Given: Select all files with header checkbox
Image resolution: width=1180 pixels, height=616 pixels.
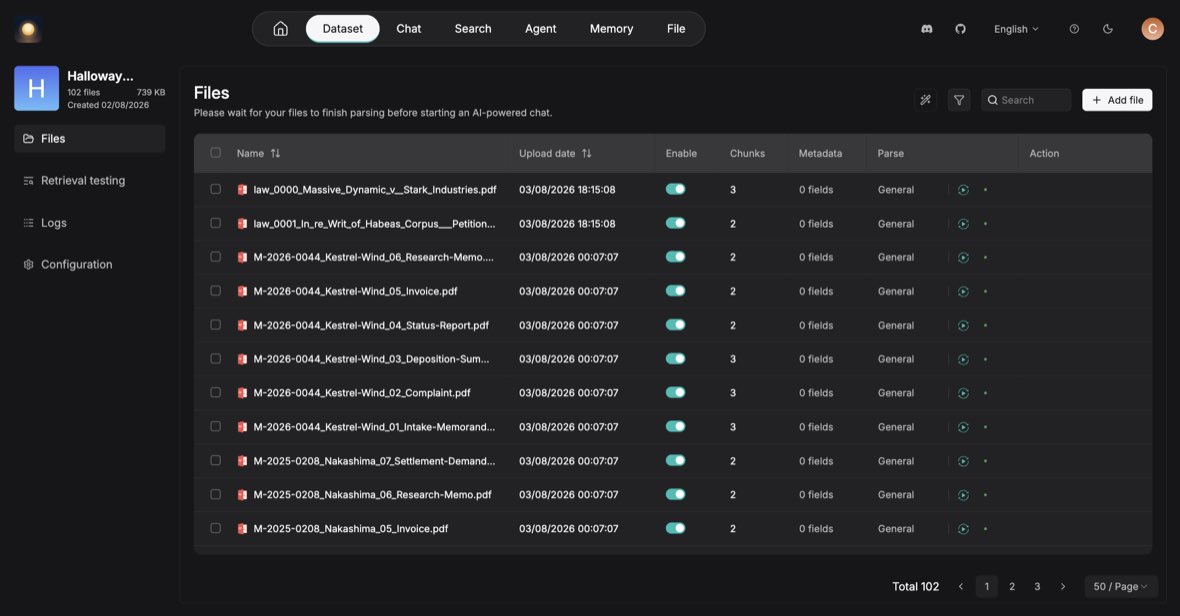Looking at the screenshot, I should (x=215, y=153).
